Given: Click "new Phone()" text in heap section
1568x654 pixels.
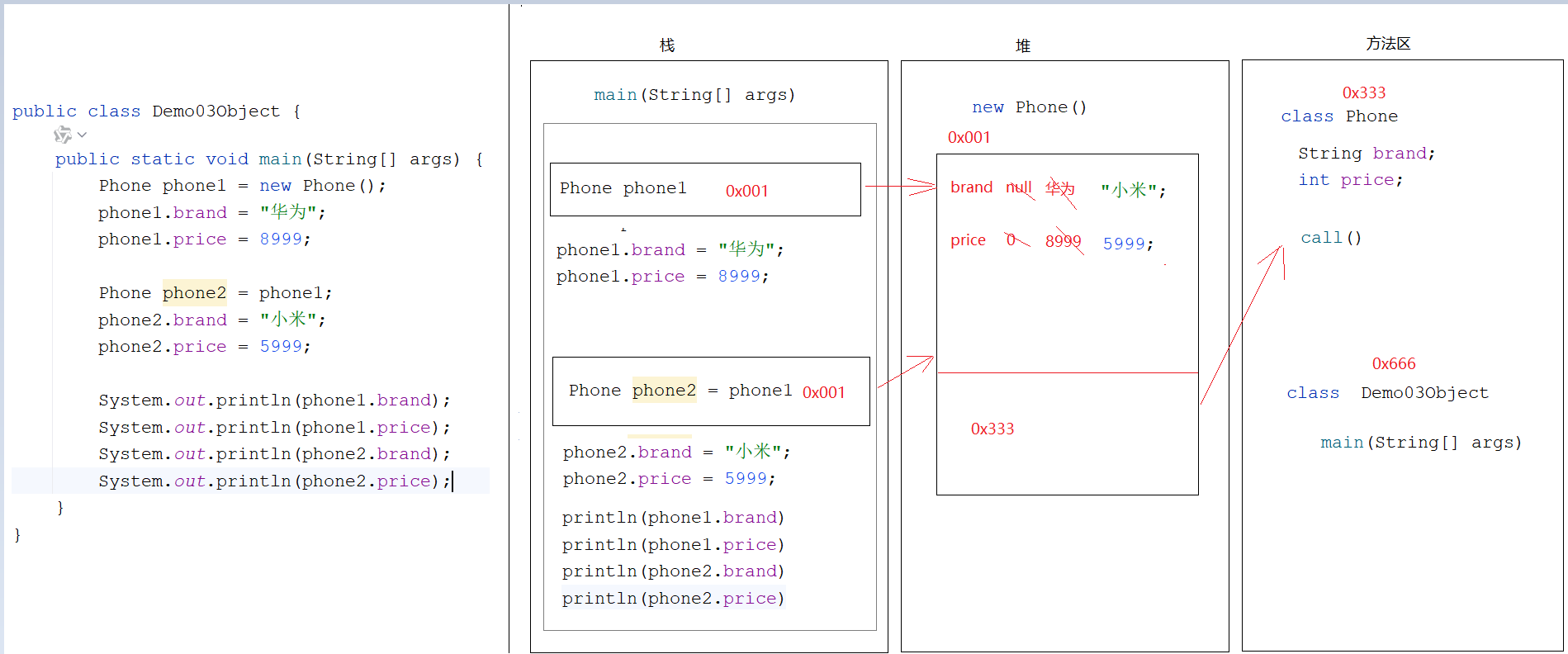Looking at the screenshot, I should [x=1029, y=107].
